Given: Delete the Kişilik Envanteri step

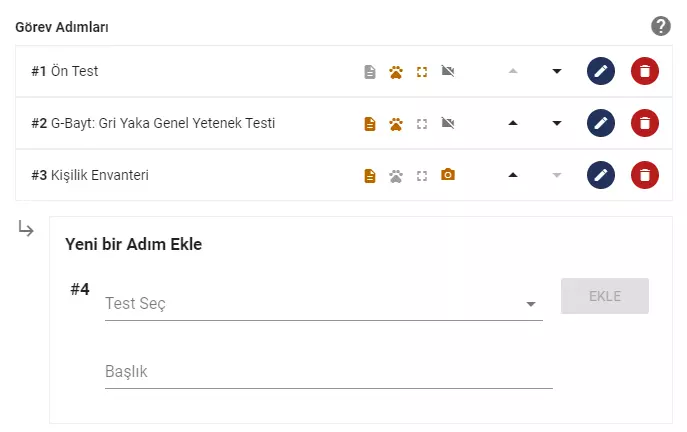Looking at the screenshot, I should click(645, 175).
